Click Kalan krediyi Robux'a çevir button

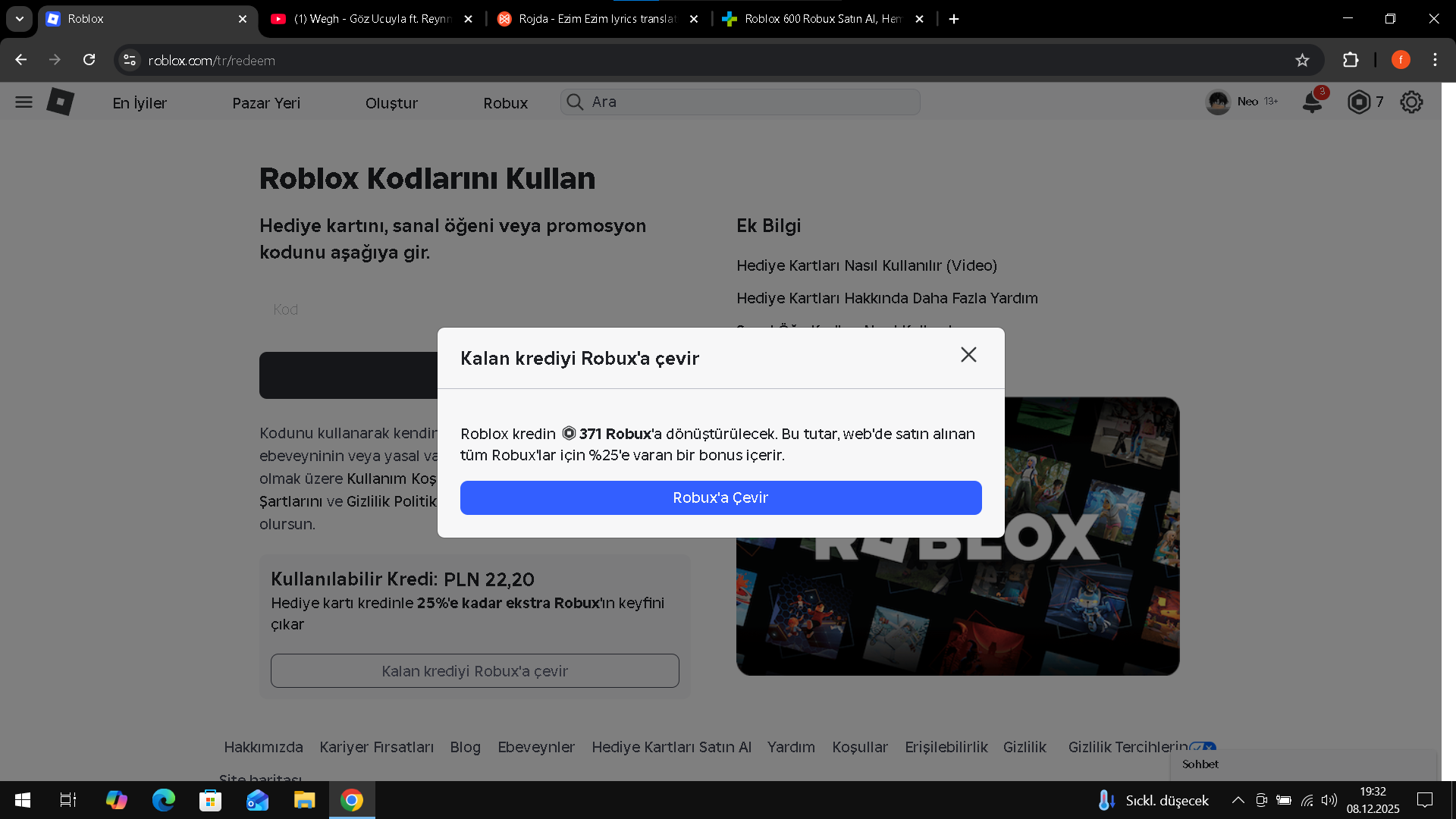click(x=475, y=671)
